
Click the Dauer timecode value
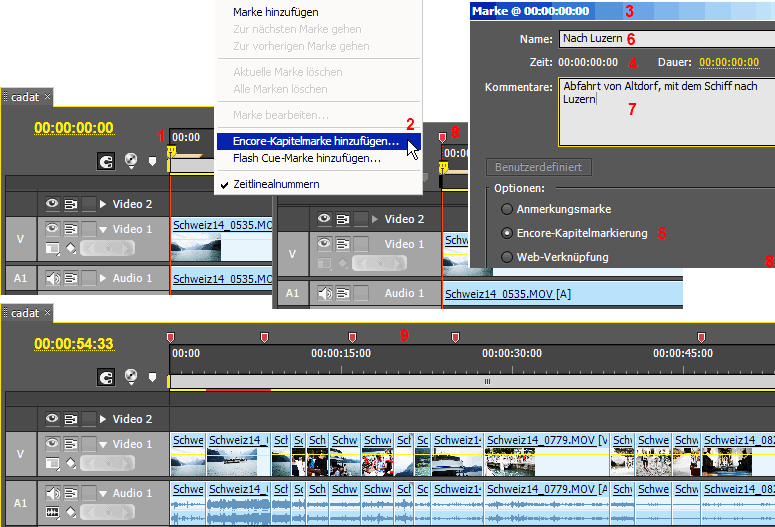729,62
